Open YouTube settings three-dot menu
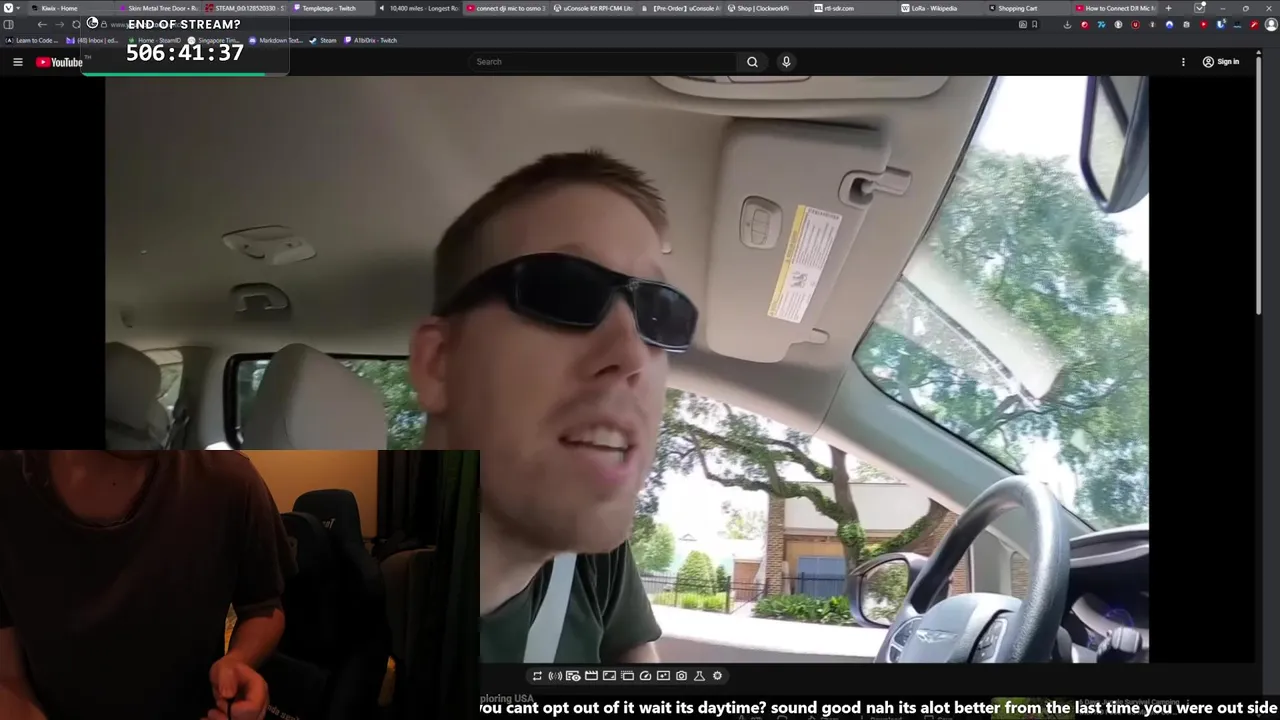This screenshot has height=720, width=1280. pos(1183,62)
